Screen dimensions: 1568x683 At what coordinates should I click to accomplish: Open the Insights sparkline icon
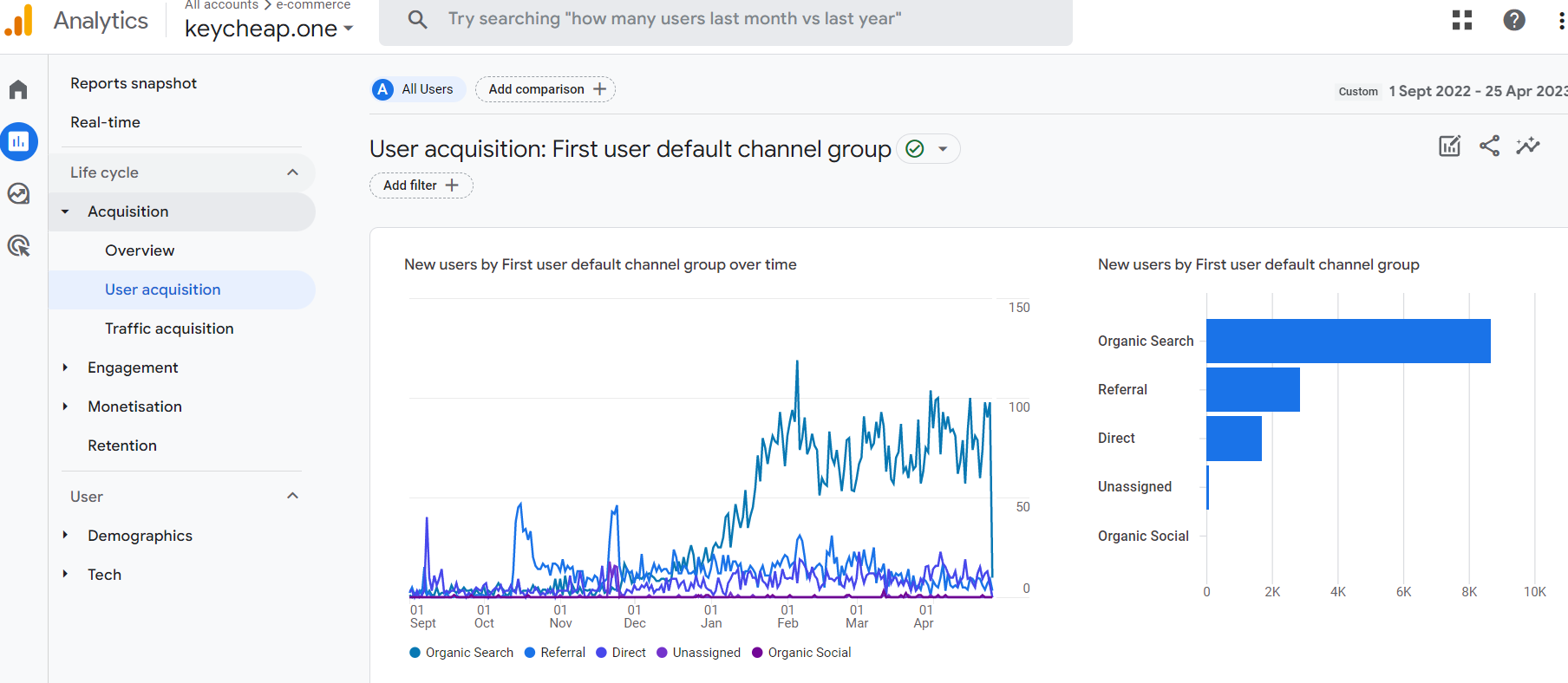click(x=1528, y=146)
